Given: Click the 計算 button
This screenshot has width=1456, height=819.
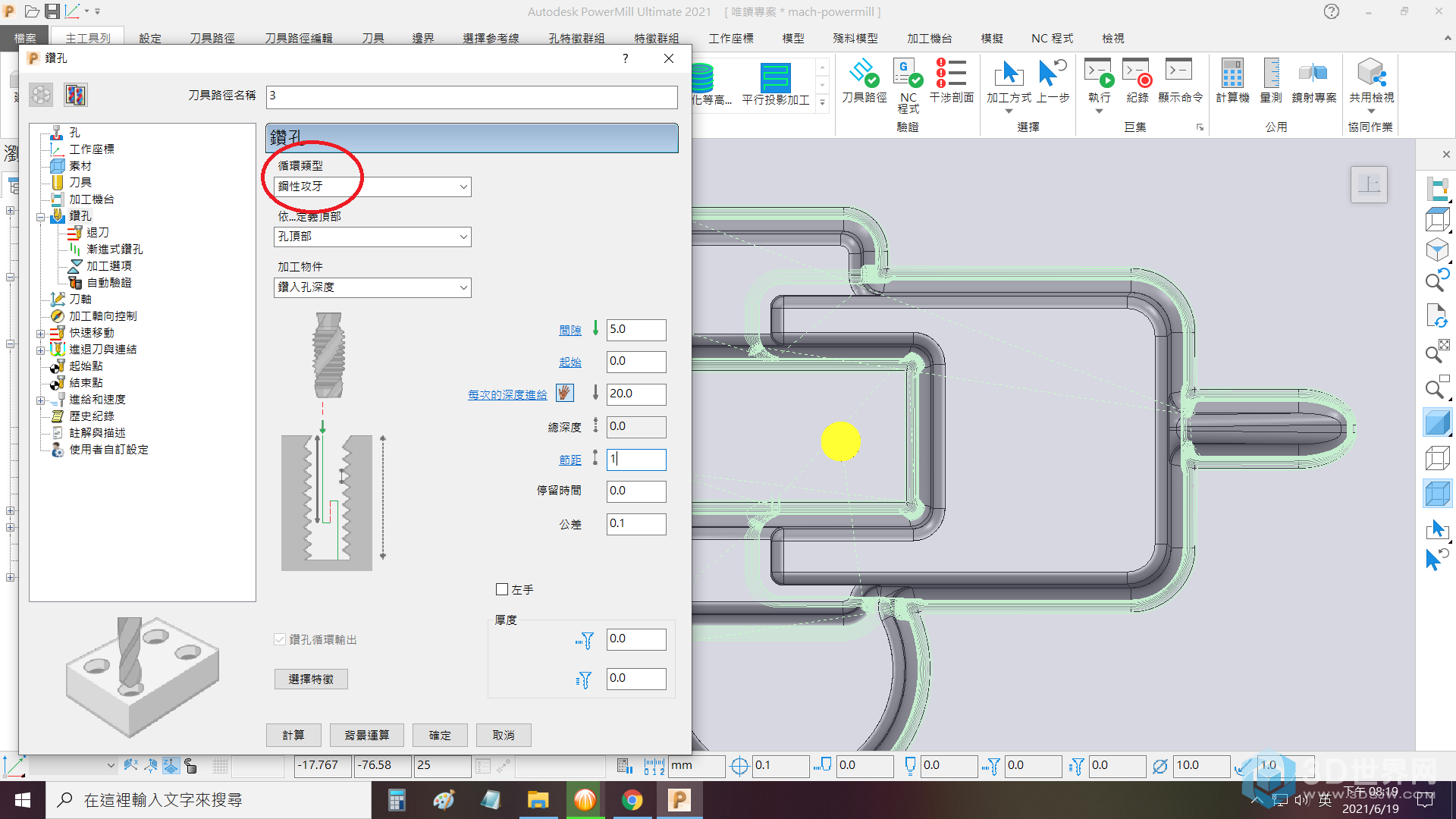Looking at the screenshot, I should tap(293, 735).
